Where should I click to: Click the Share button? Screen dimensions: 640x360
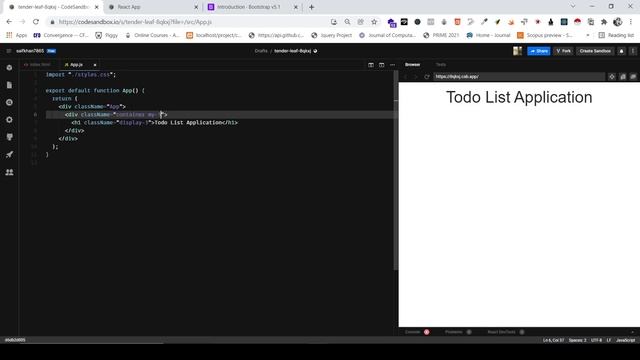click(x=539, y=51)
